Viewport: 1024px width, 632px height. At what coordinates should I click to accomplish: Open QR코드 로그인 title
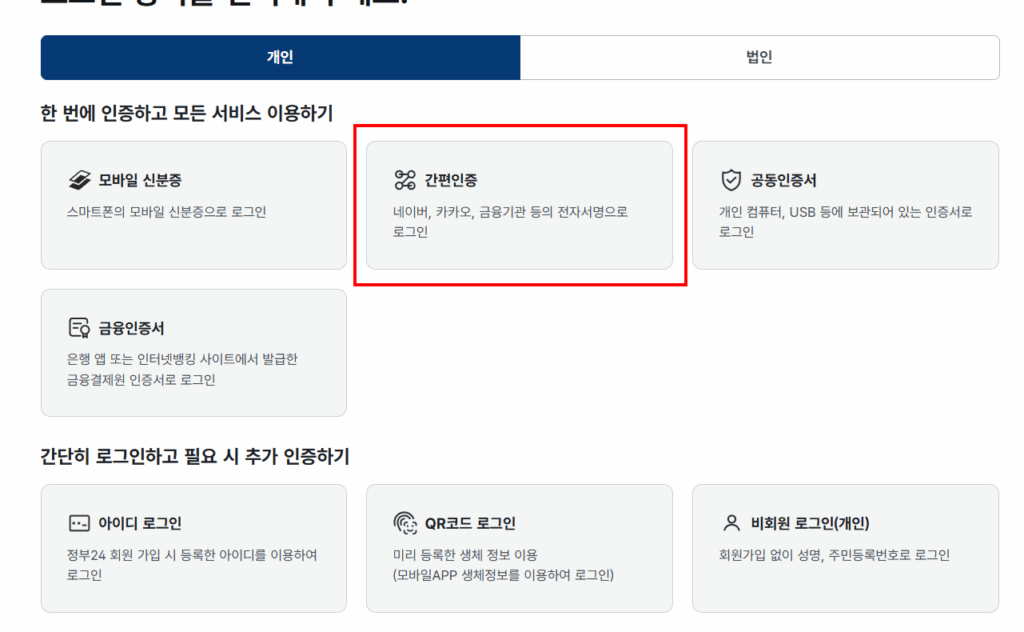470,524
